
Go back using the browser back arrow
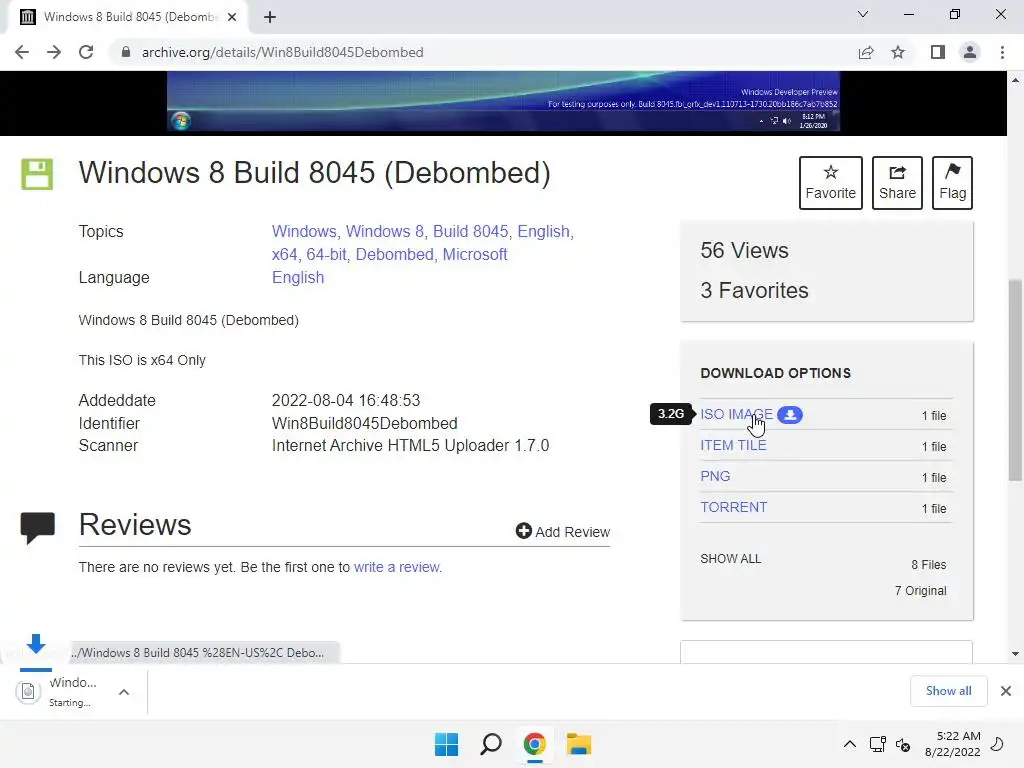tap(22, 52)
